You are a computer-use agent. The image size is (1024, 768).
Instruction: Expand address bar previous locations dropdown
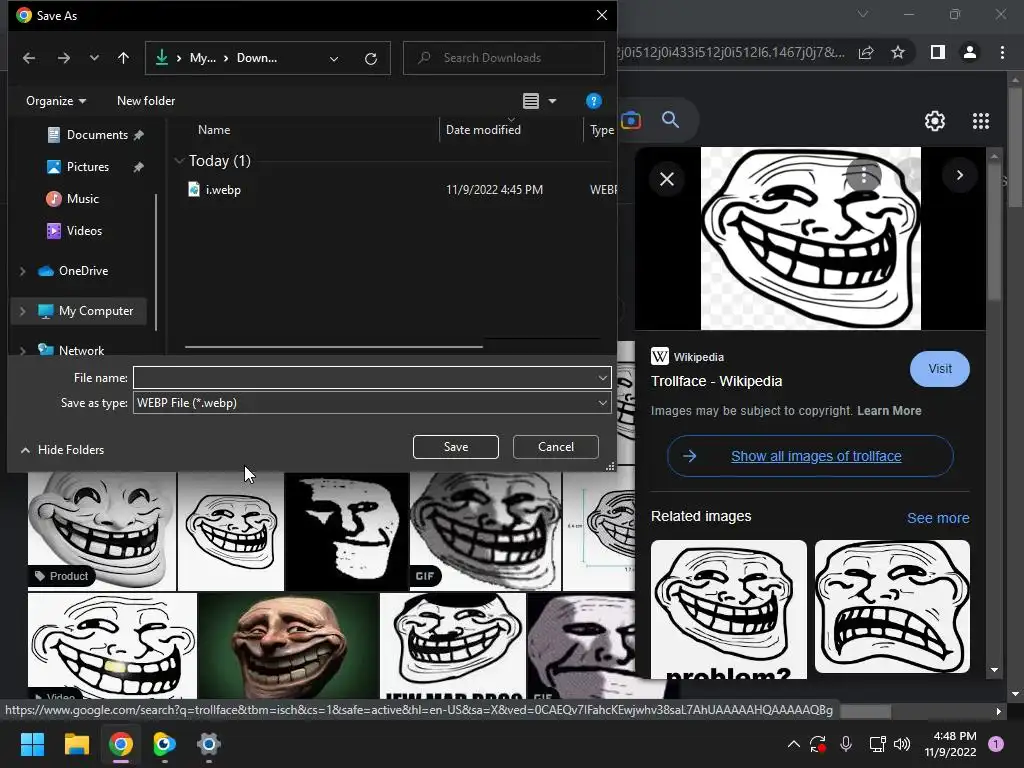pyautogui.click(x=334, y=59)
